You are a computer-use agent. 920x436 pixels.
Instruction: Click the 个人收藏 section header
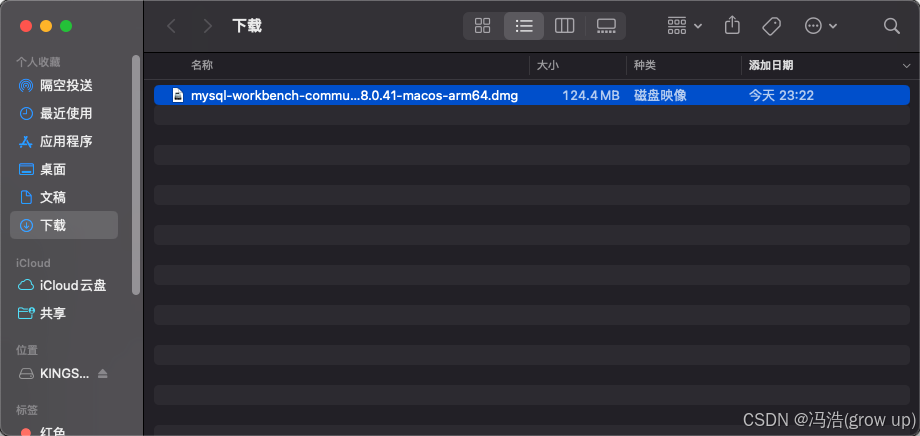point(38,62)
